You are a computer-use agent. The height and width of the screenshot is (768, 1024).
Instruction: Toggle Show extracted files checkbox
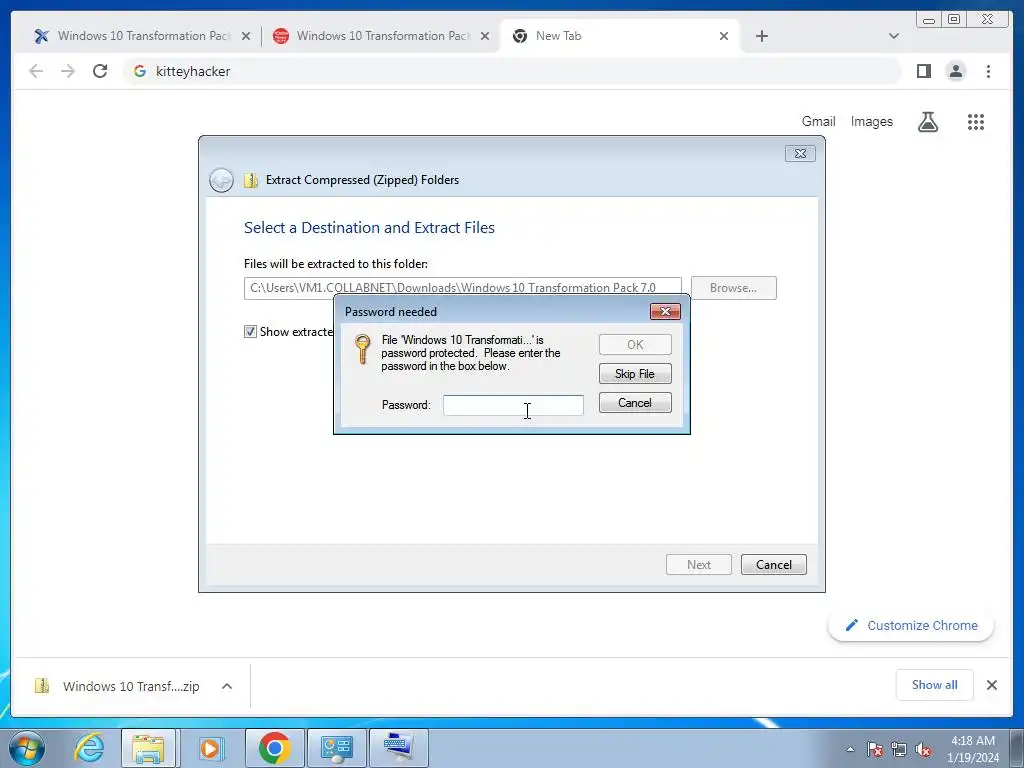pos(250,332)
